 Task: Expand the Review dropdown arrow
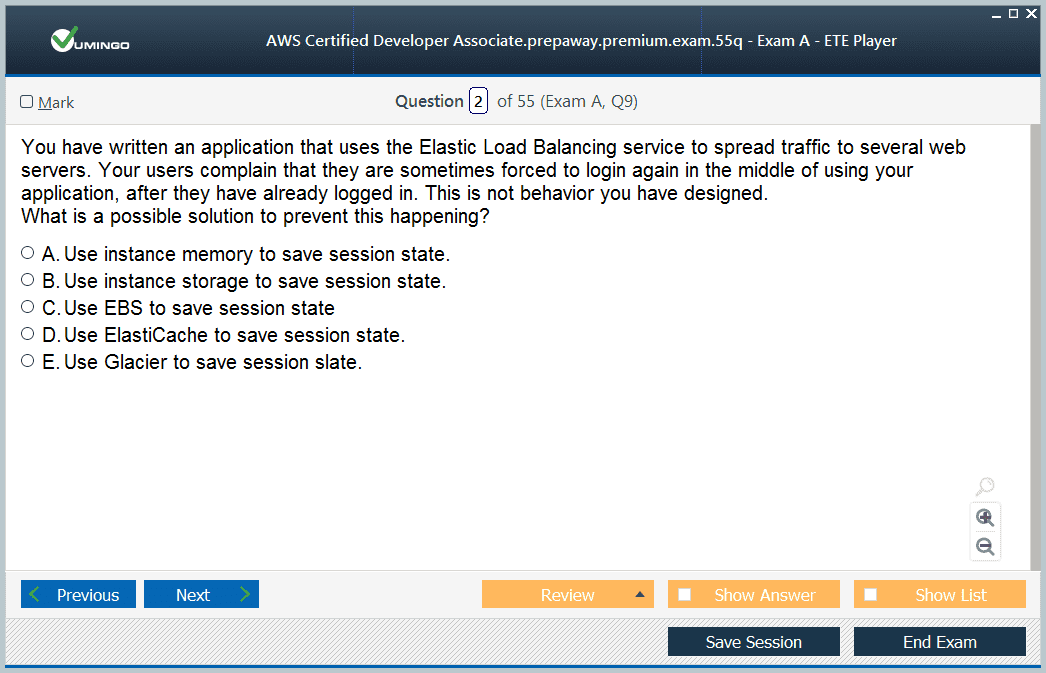click(640, 595)
